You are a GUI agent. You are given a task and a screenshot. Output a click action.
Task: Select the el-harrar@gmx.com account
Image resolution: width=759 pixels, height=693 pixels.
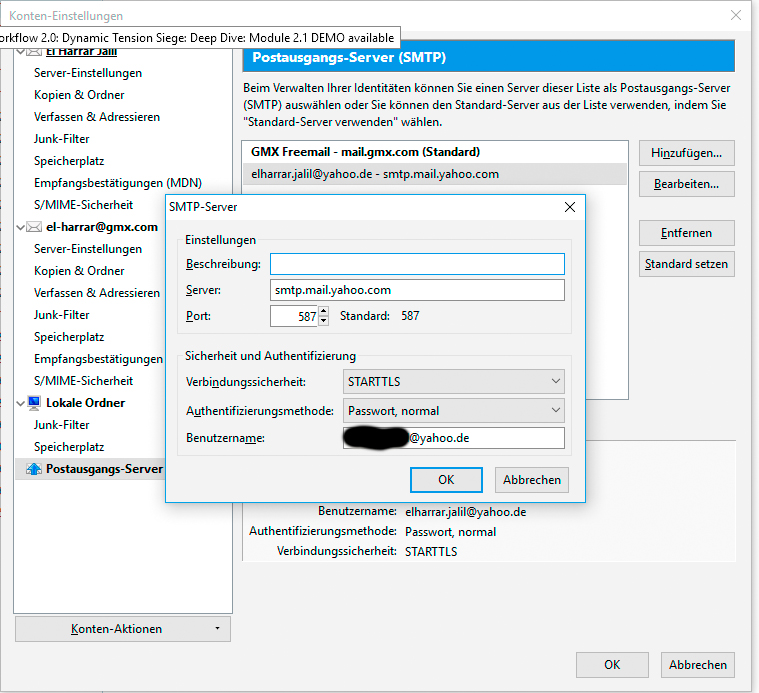[102, 227]
